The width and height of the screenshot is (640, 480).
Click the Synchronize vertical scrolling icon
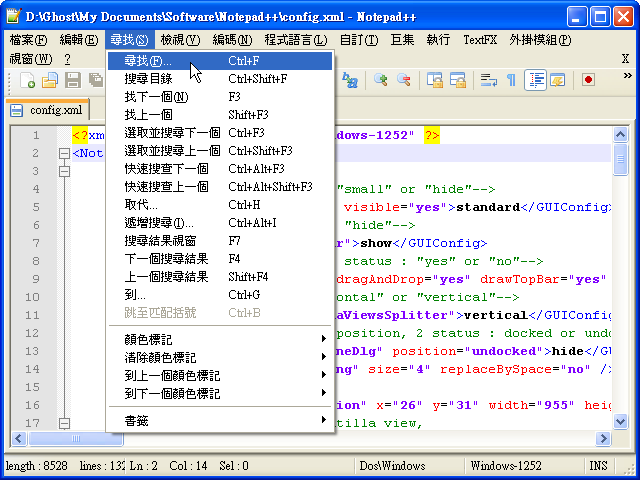coord(435,80)
